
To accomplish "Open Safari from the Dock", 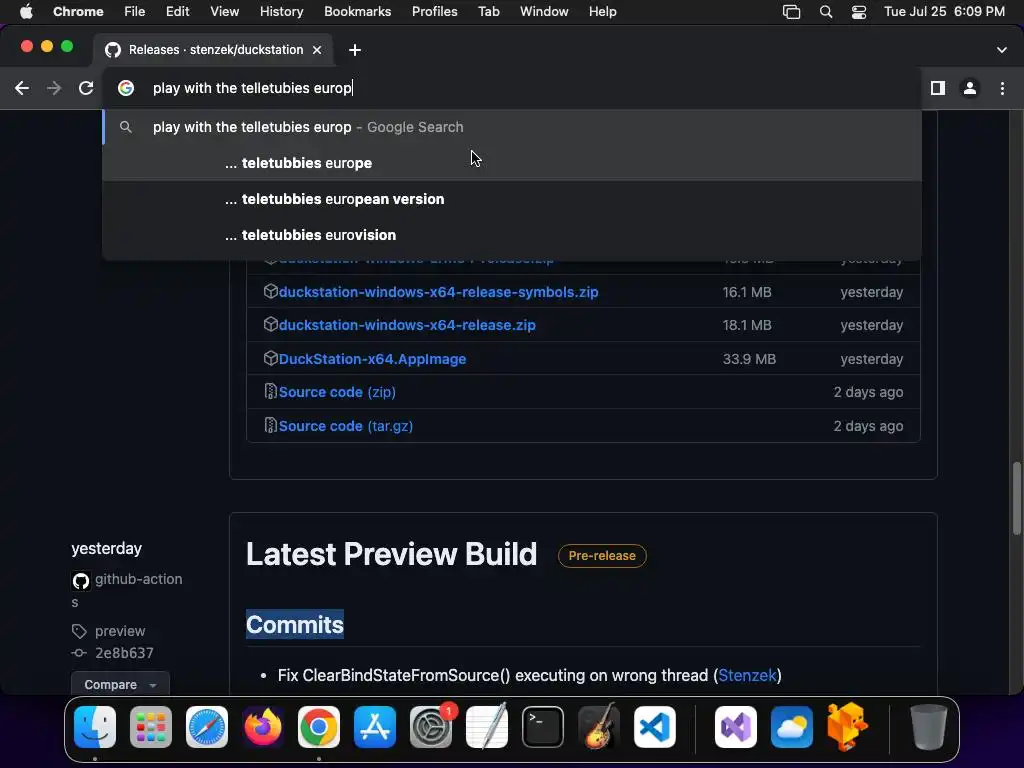I will (207, 727).
